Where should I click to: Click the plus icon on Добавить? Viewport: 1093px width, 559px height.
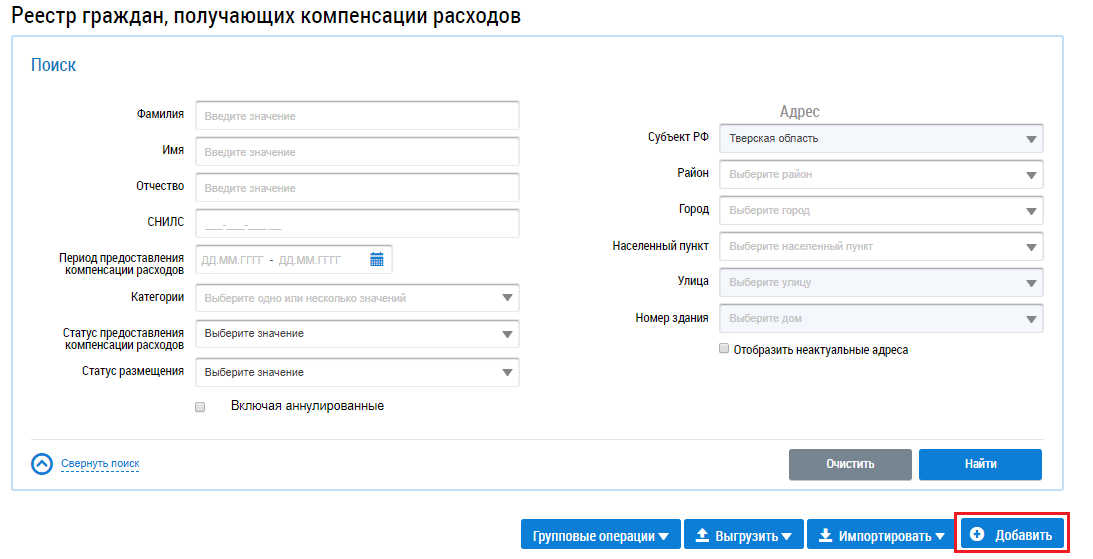[977, 535]
